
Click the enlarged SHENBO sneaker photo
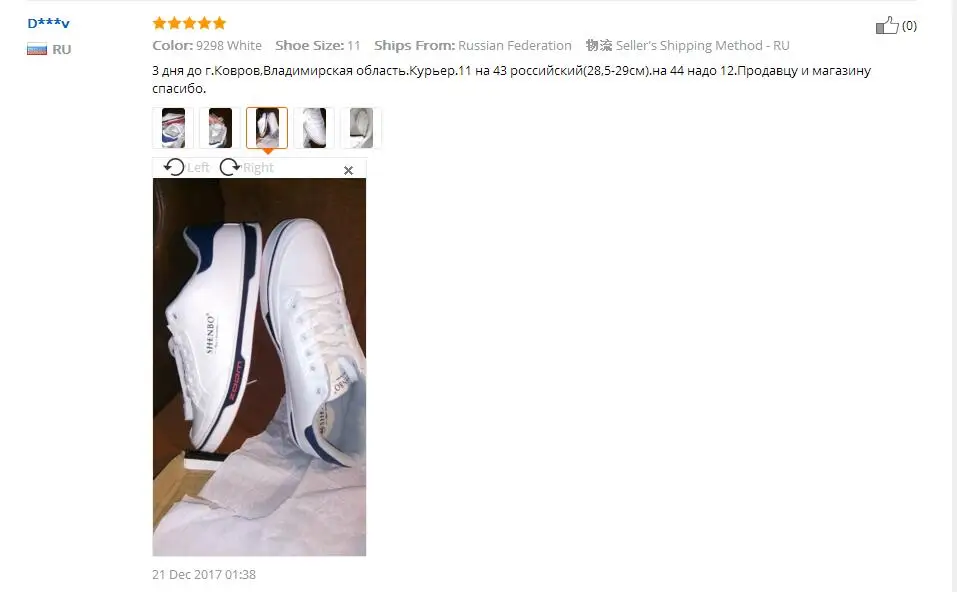[x=259, y=367]
